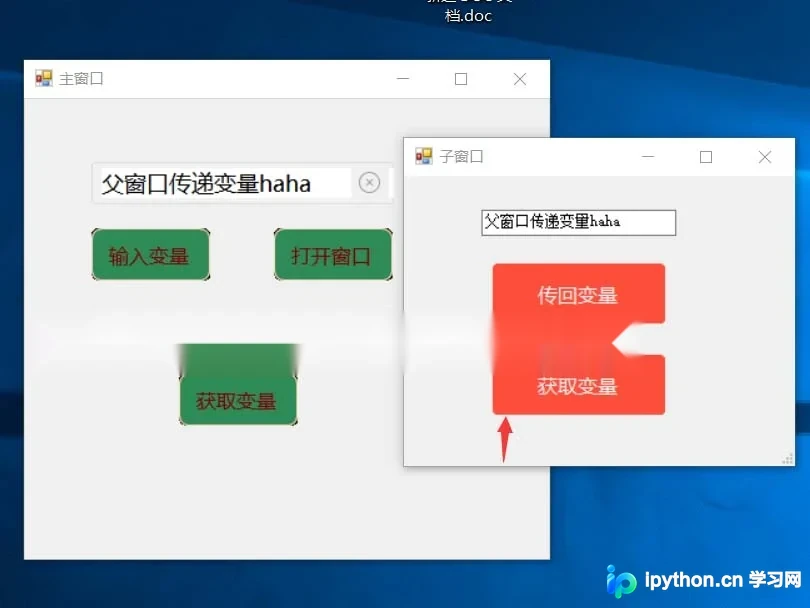Minimize the 主窗口 window
This screenshot has width=810, height=608.
[x=403, y=79]
